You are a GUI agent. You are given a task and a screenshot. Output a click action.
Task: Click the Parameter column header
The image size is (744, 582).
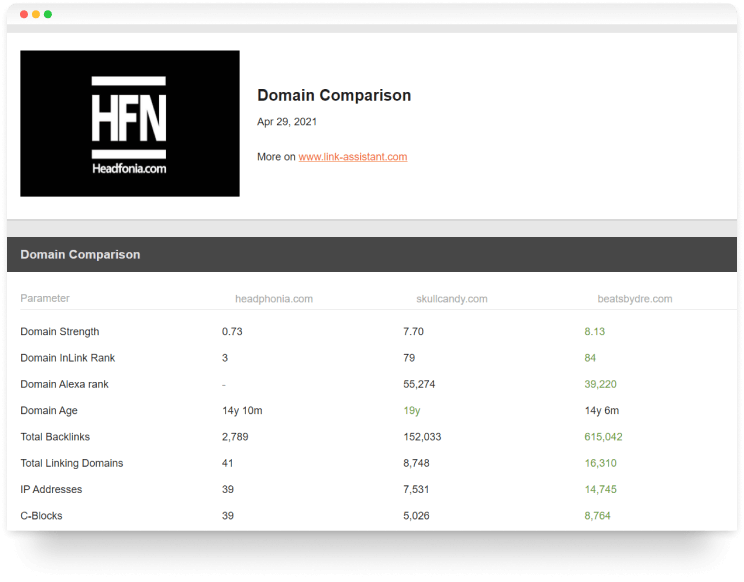point(45,299)
